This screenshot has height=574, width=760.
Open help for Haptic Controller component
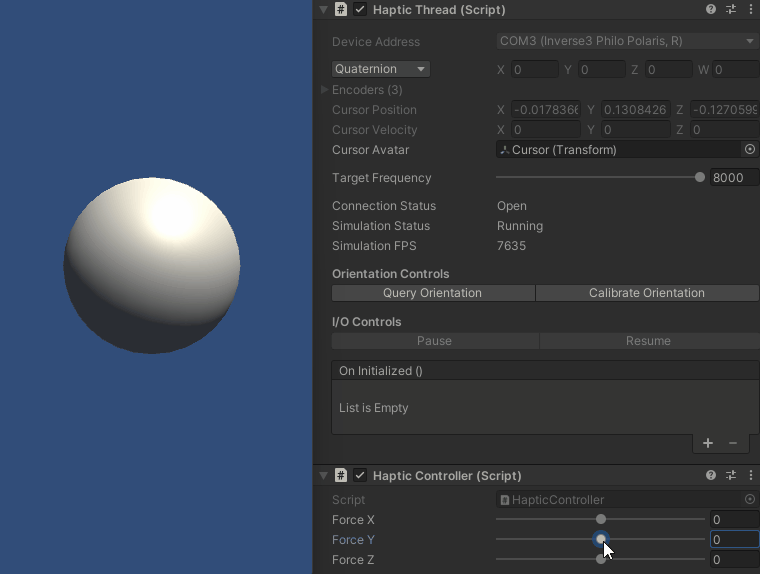point(711,476)
